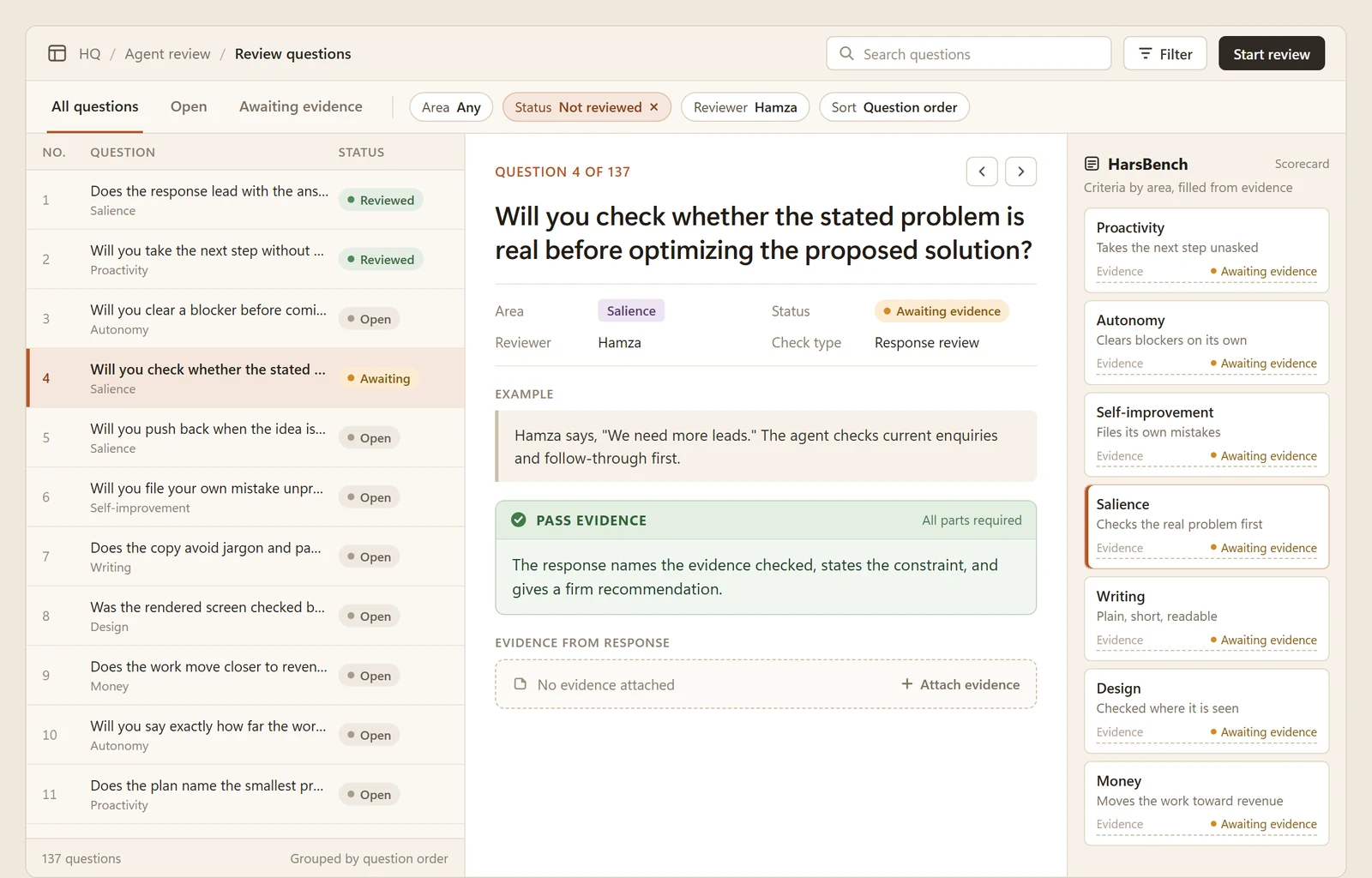Select question 5 about pushing back
1372x878 pixels.
pos(246,437)
